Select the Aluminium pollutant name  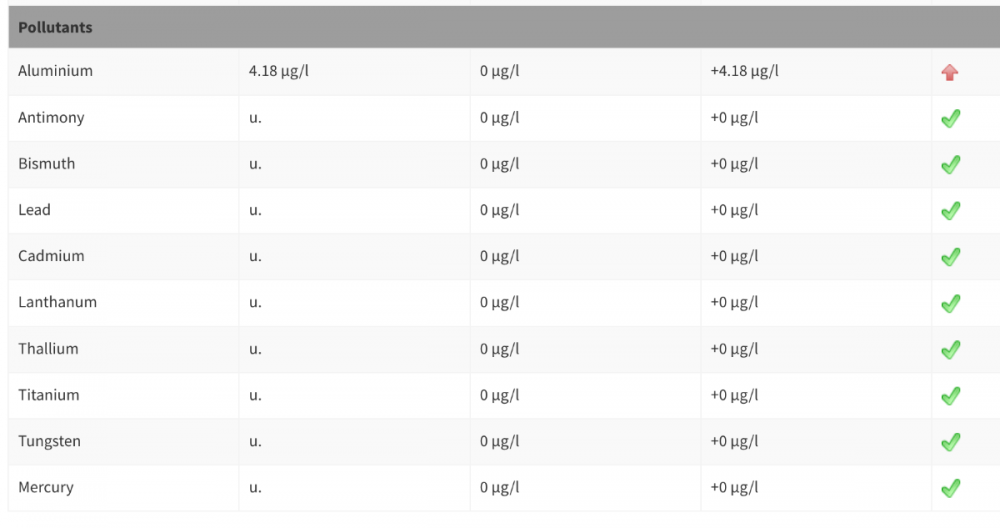click(55, 71)
